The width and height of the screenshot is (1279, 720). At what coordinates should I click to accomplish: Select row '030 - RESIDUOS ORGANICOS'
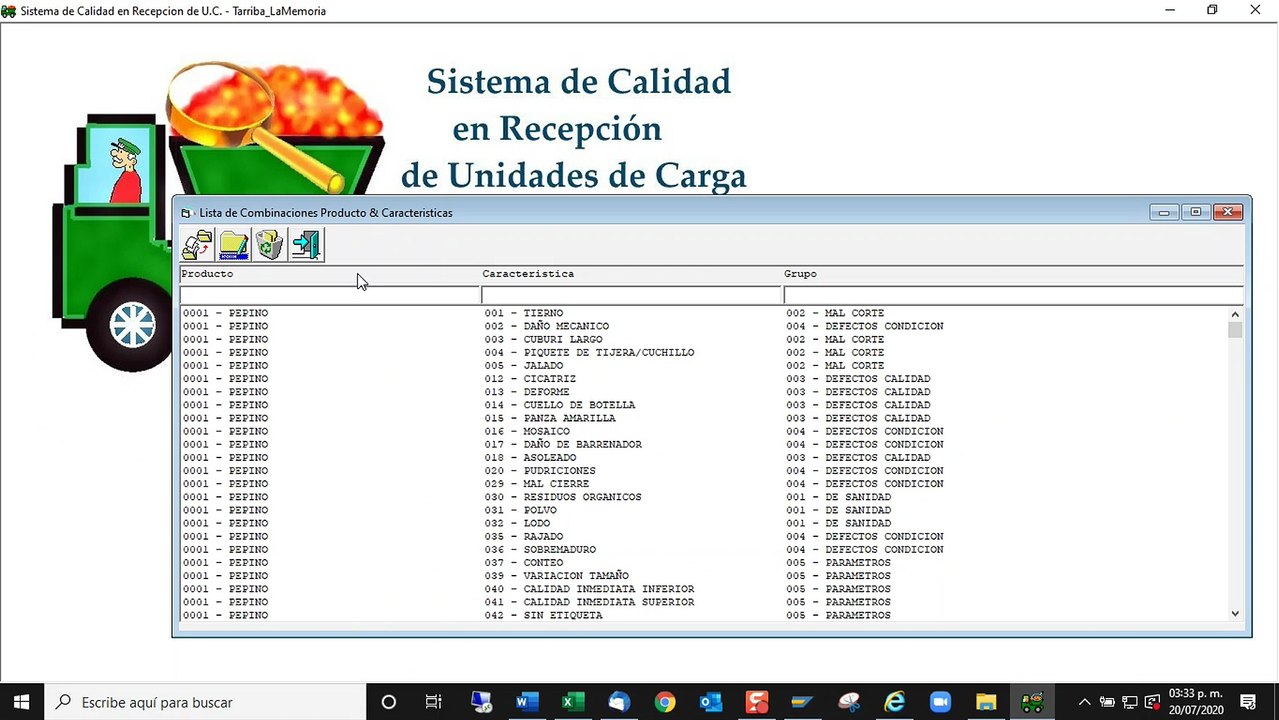(703, 497)
